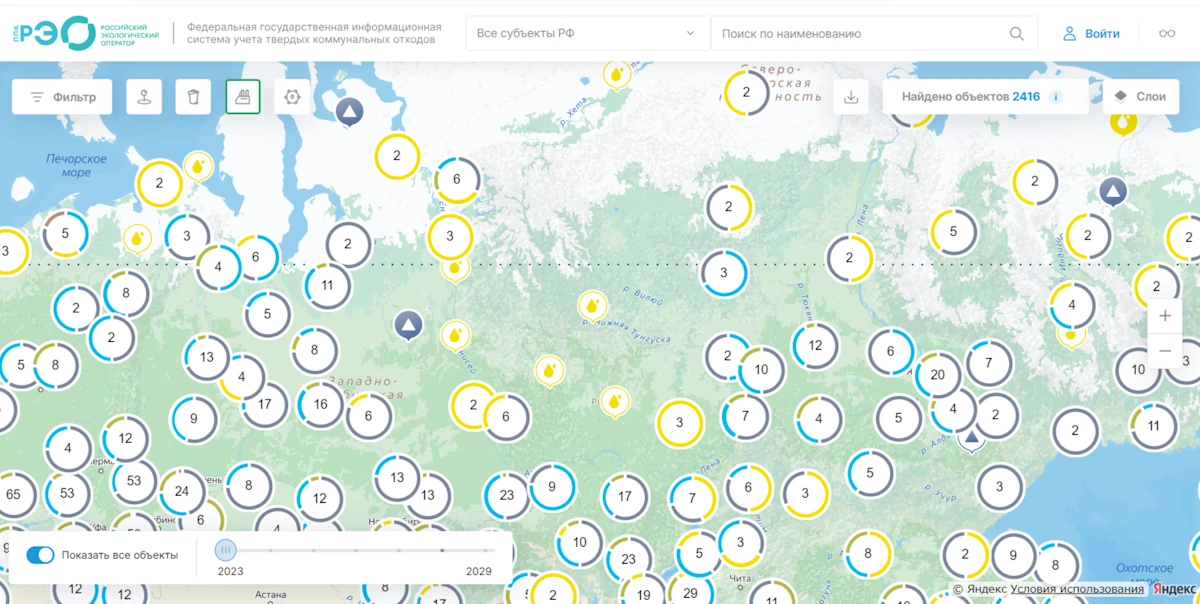The width and height of the screenshot is (1200, 604).
Task: Show info about found objects count
Action: (1055, 97)
